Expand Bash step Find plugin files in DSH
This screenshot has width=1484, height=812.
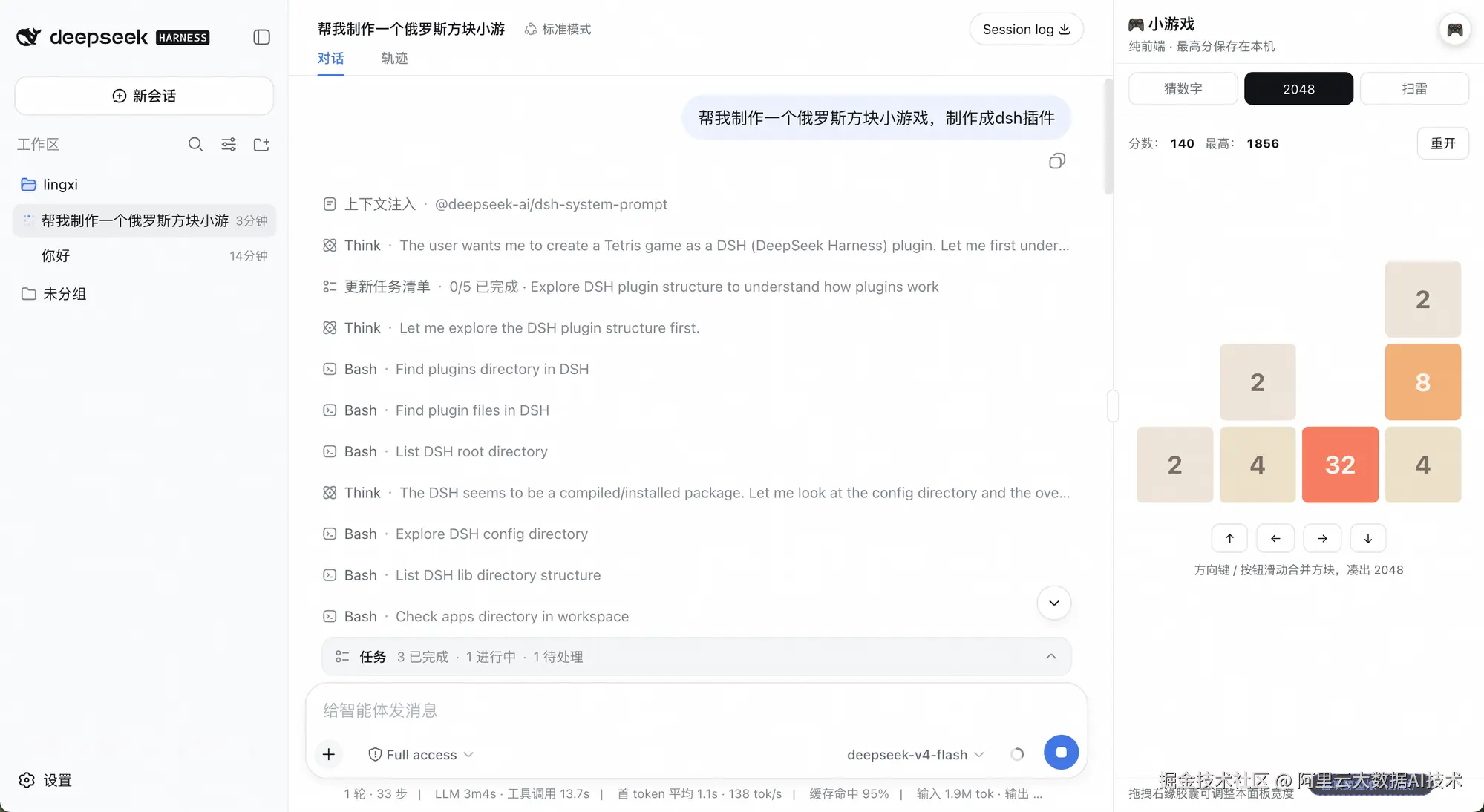pyautogui.click(x=436, y=410)
